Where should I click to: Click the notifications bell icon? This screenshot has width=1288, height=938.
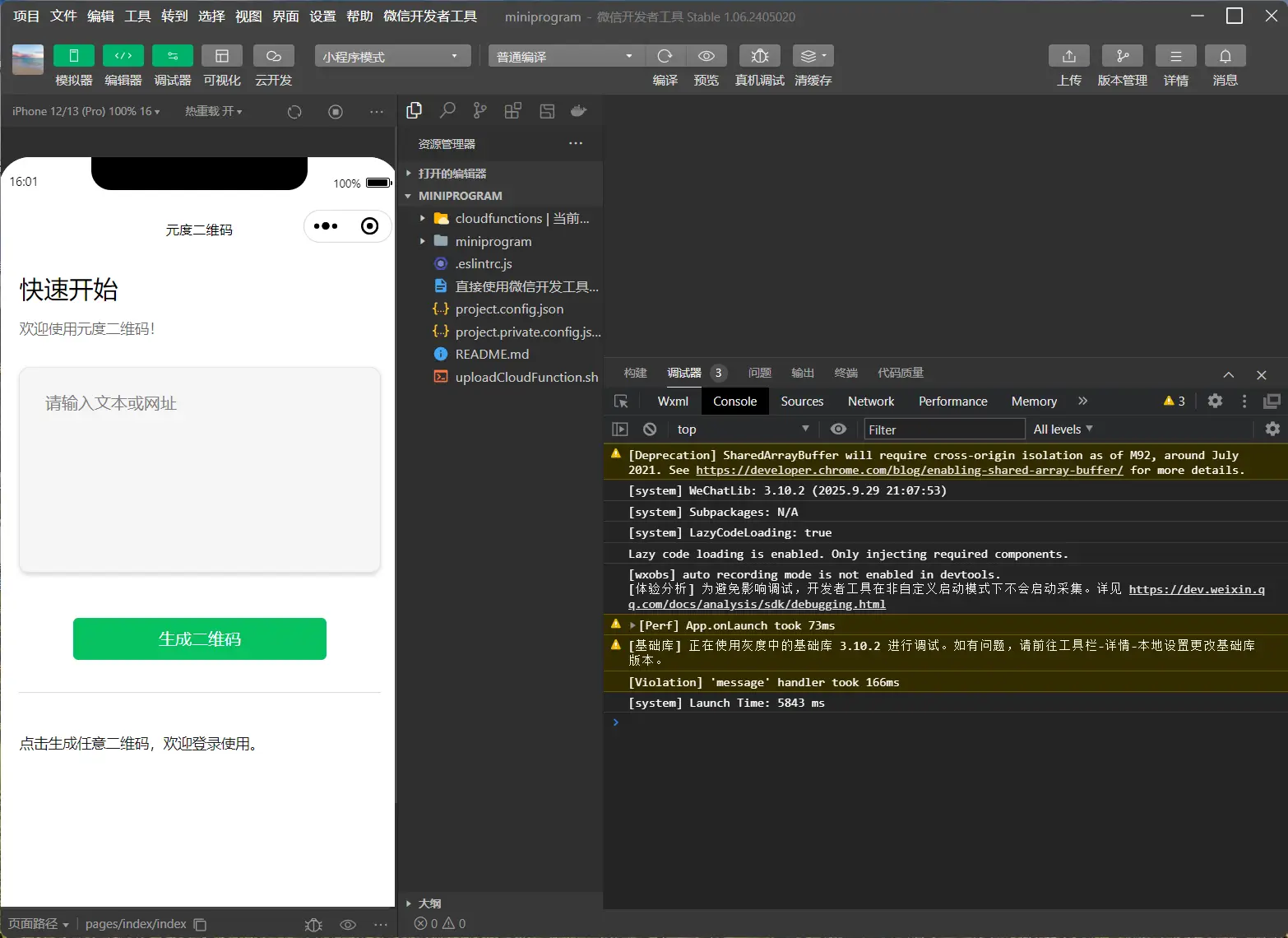[1225, 56]
